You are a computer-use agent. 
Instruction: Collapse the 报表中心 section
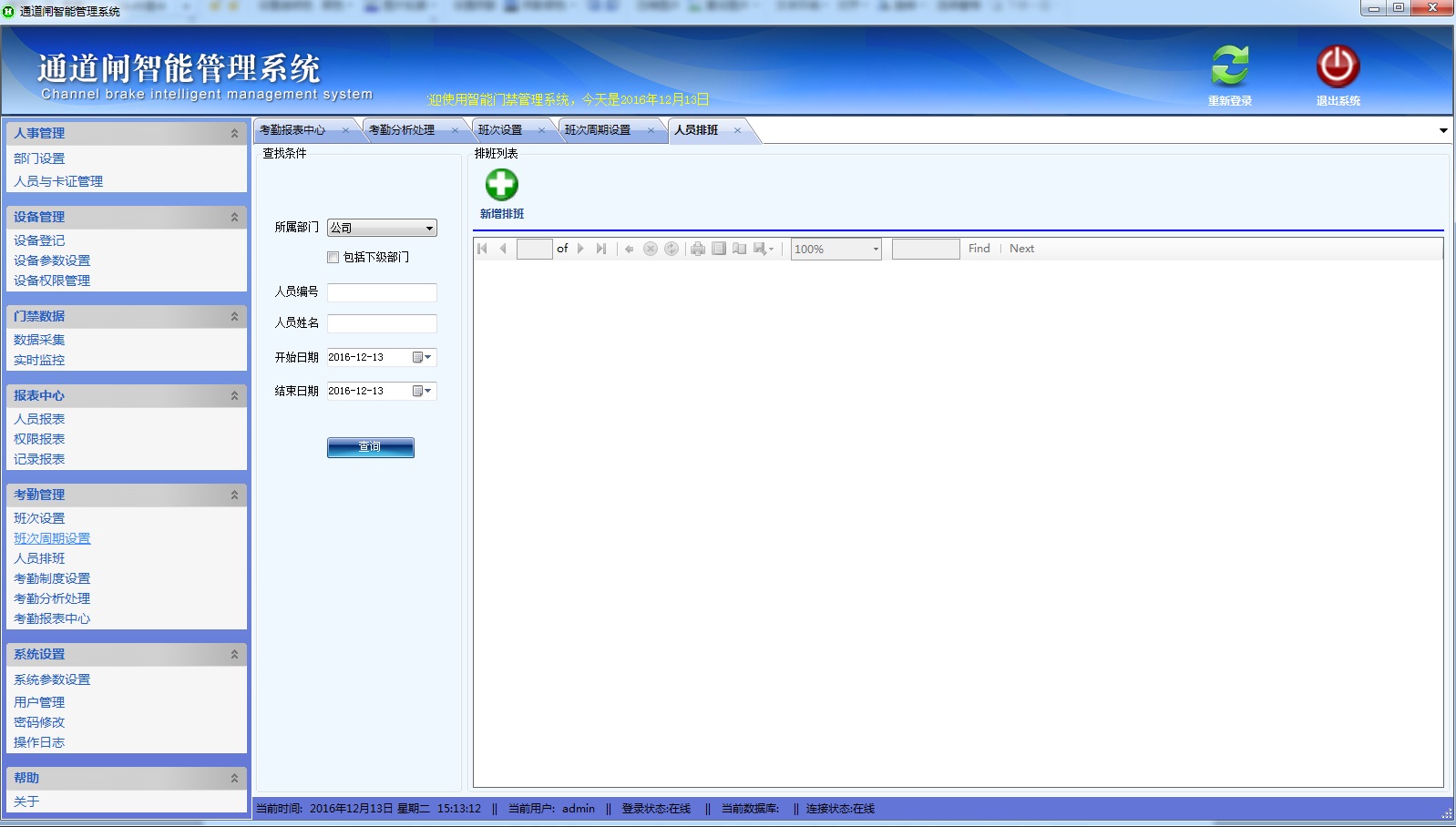click(234, 395)
